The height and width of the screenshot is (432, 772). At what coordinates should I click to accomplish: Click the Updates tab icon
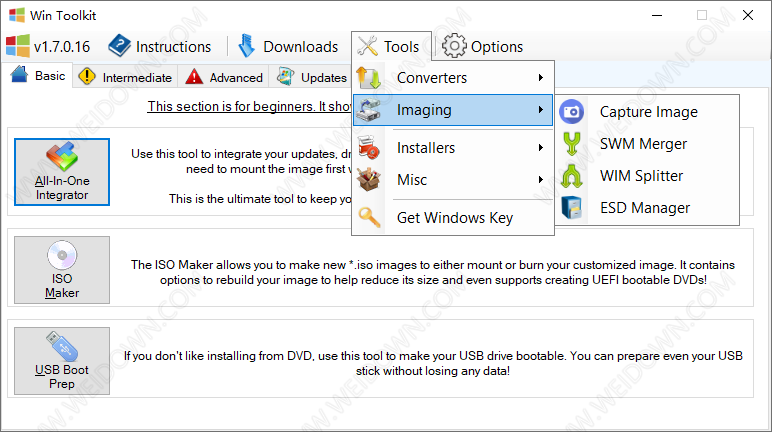286,76
